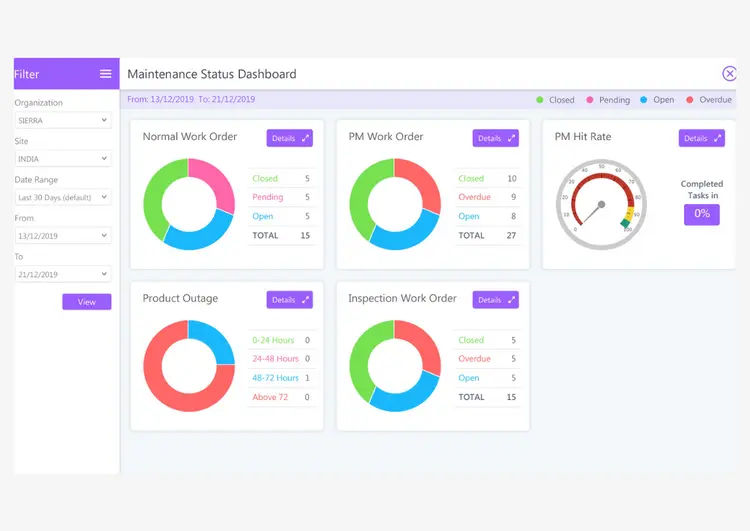
Task: Click the PM Hit Rate gauge dial
Action: [x=601, y=204]
